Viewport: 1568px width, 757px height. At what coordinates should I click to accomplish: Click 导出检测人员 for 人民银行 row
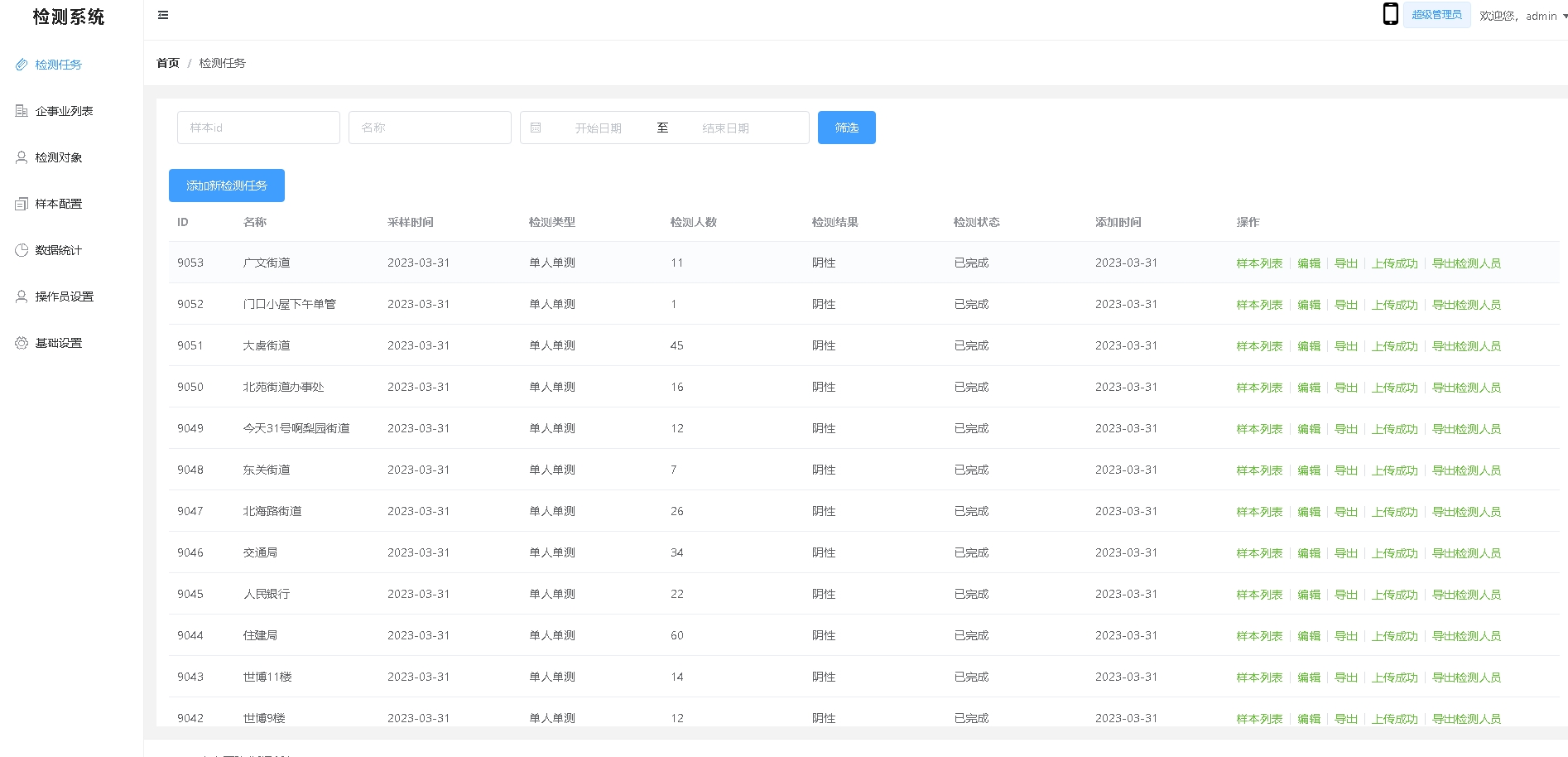click(x=1467, y=595)
